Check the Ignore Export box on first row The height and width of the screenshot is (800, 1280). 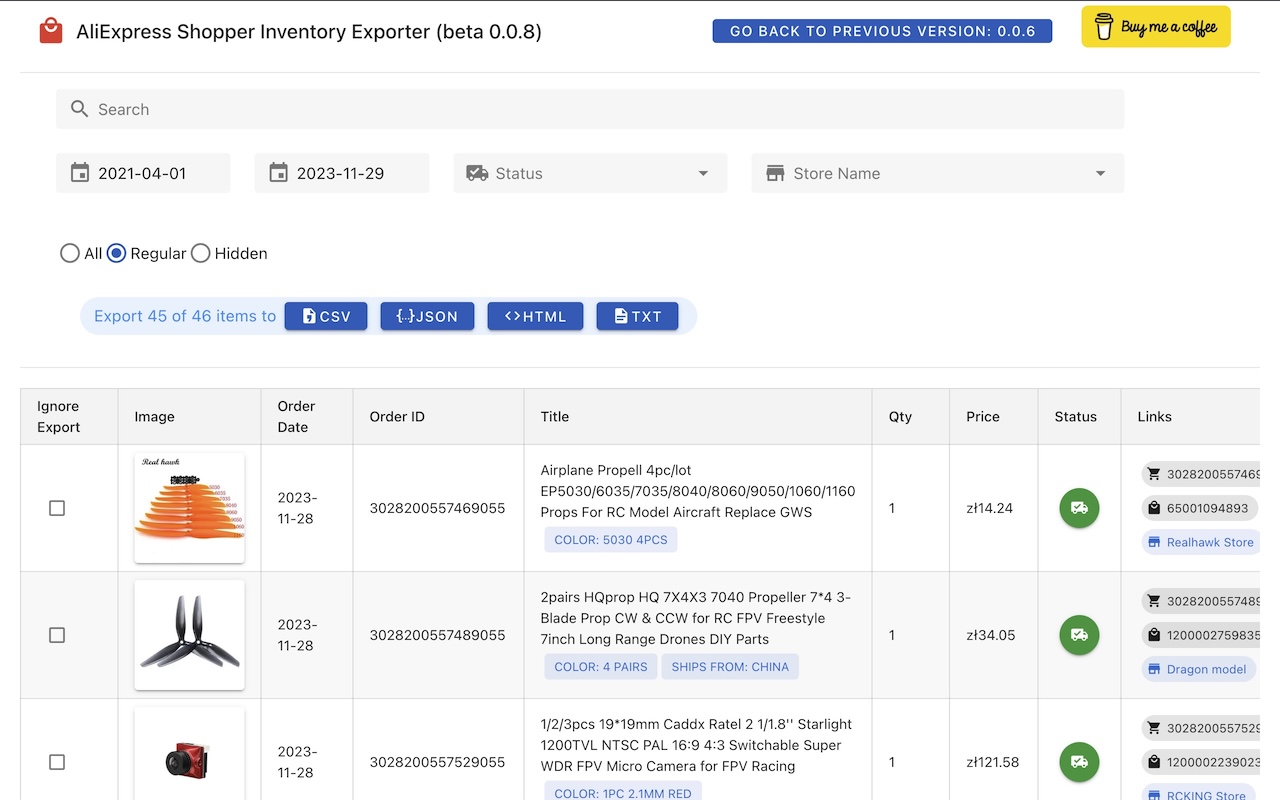pos(57,508)
